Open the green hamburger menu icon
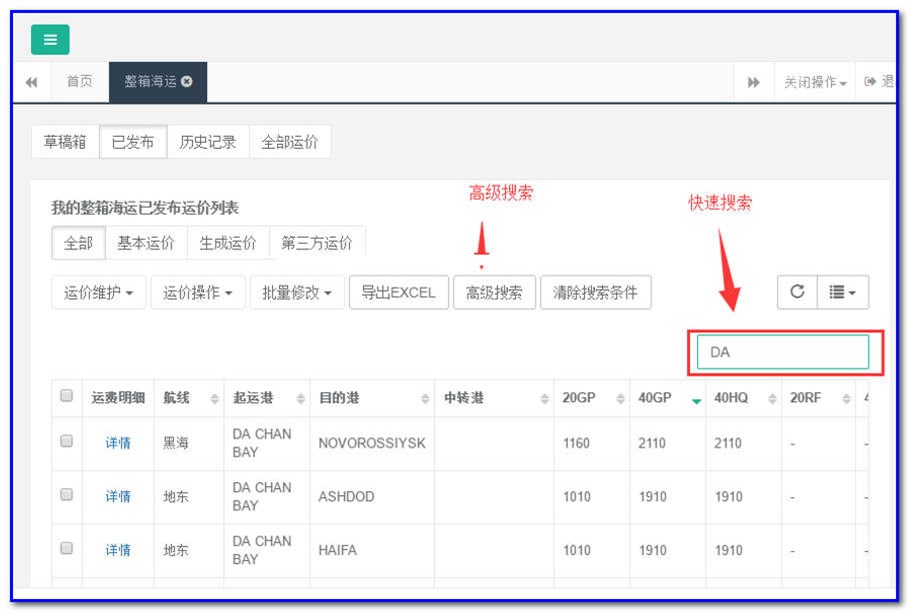910x613 pixels. [x=49, y=39]
